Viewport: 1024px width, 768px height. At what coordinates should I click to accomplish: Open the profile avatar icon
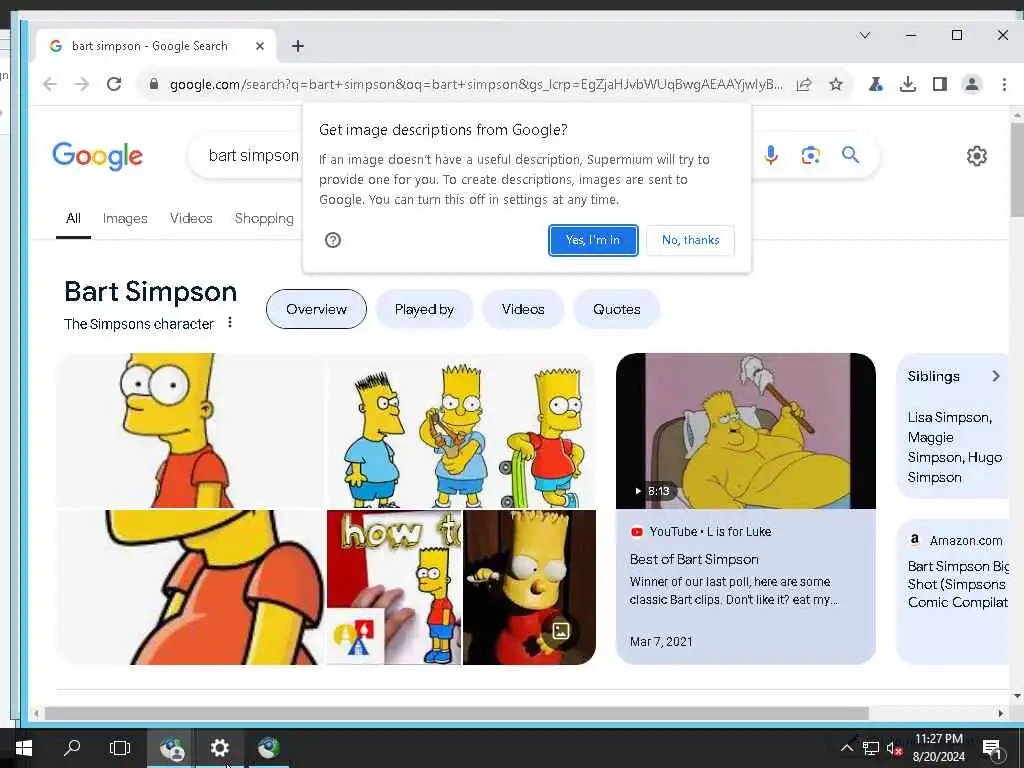[972, 84]
